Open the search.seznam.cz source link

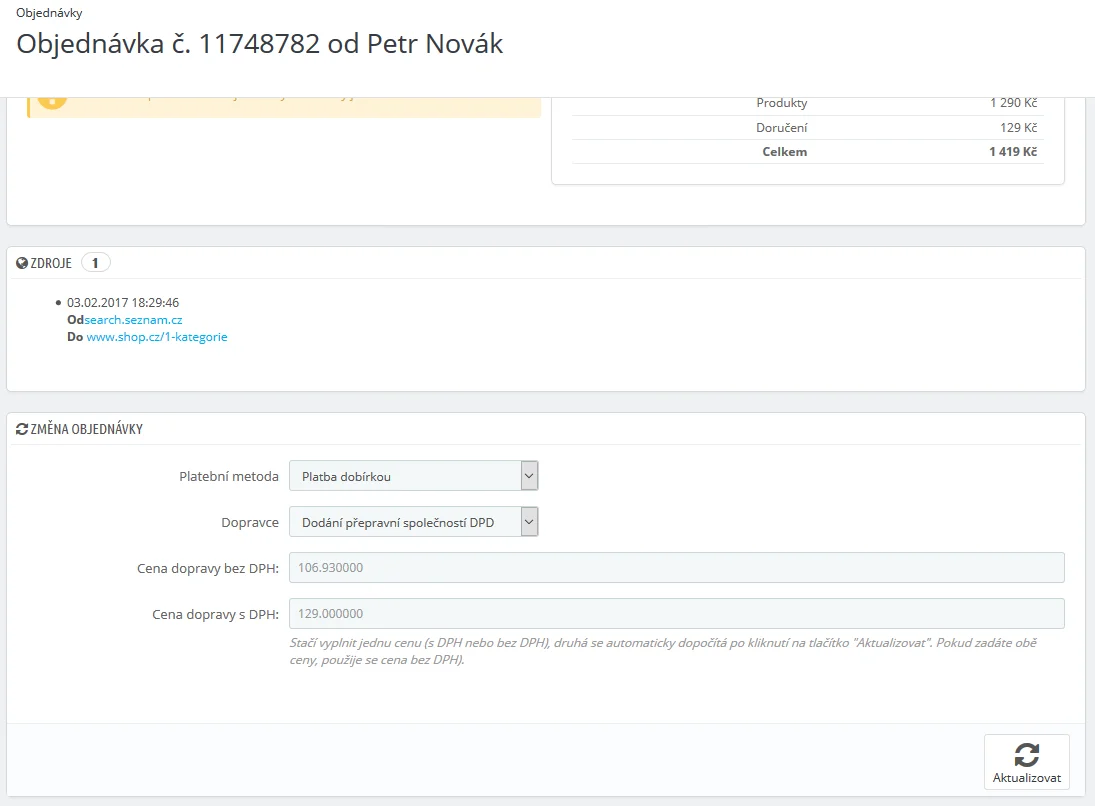133,320
